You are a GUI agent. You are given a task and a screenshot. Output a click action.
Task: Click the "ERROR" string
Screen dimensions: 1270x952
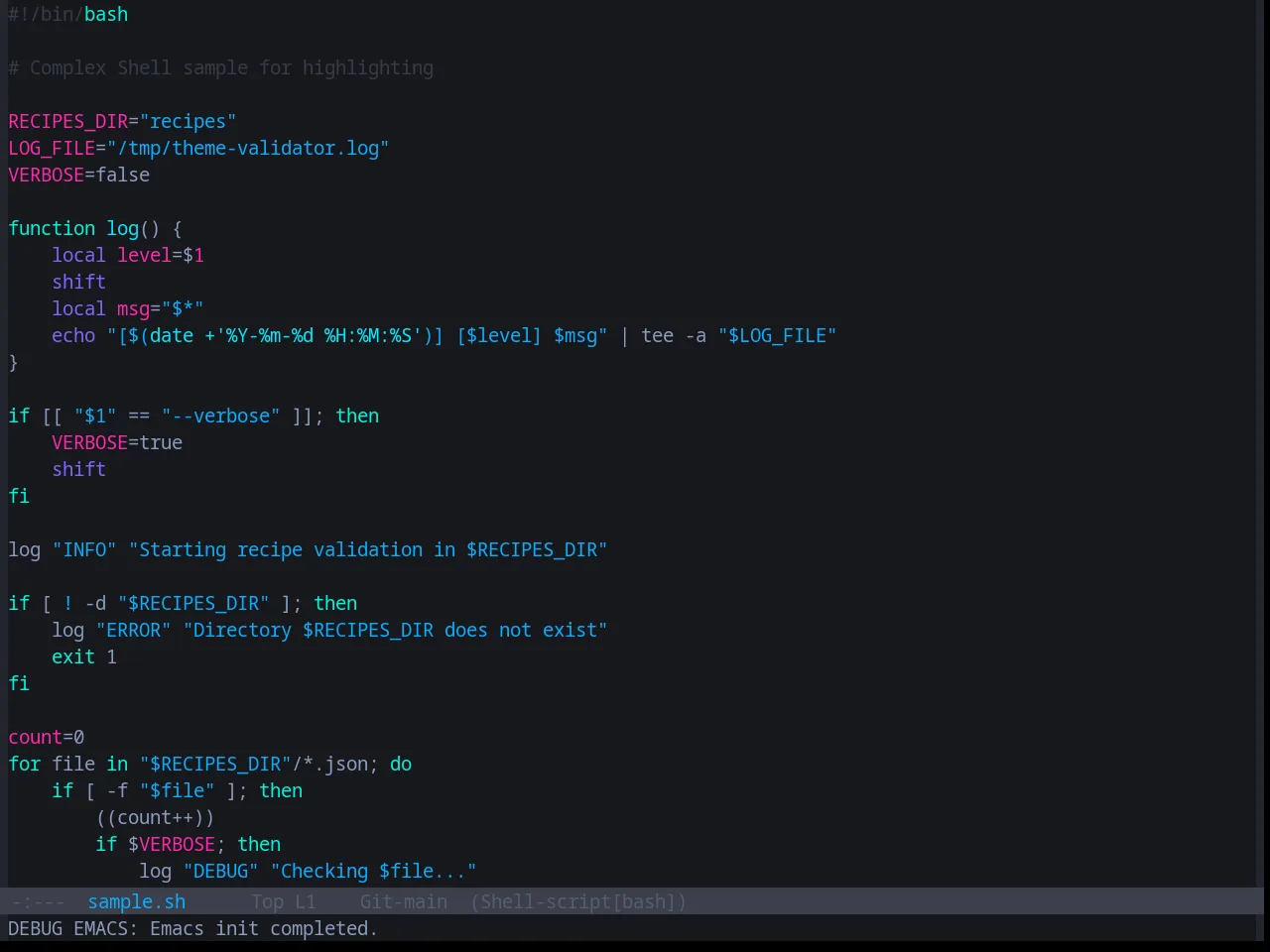(x=134, y=630)
